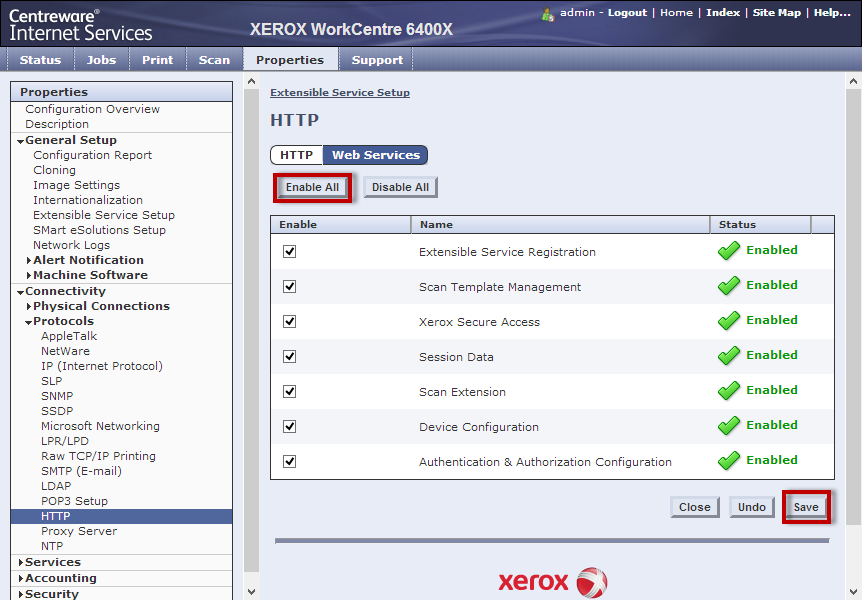Click the admin user icon in header
This screenshot has height=600, width=862.
point(548,14)
